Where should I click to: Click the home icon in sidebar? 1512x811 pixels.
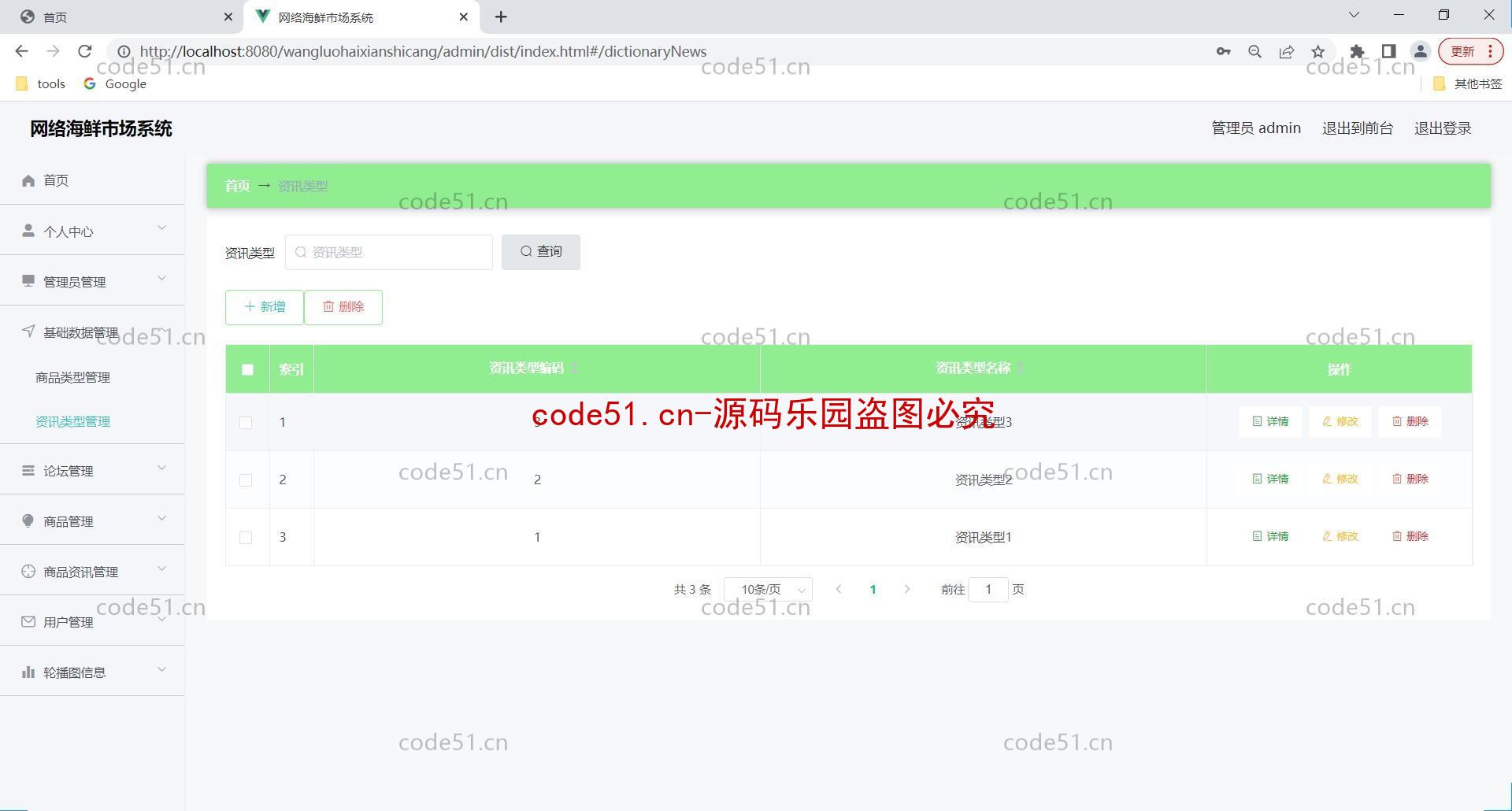tap(28, 180)
